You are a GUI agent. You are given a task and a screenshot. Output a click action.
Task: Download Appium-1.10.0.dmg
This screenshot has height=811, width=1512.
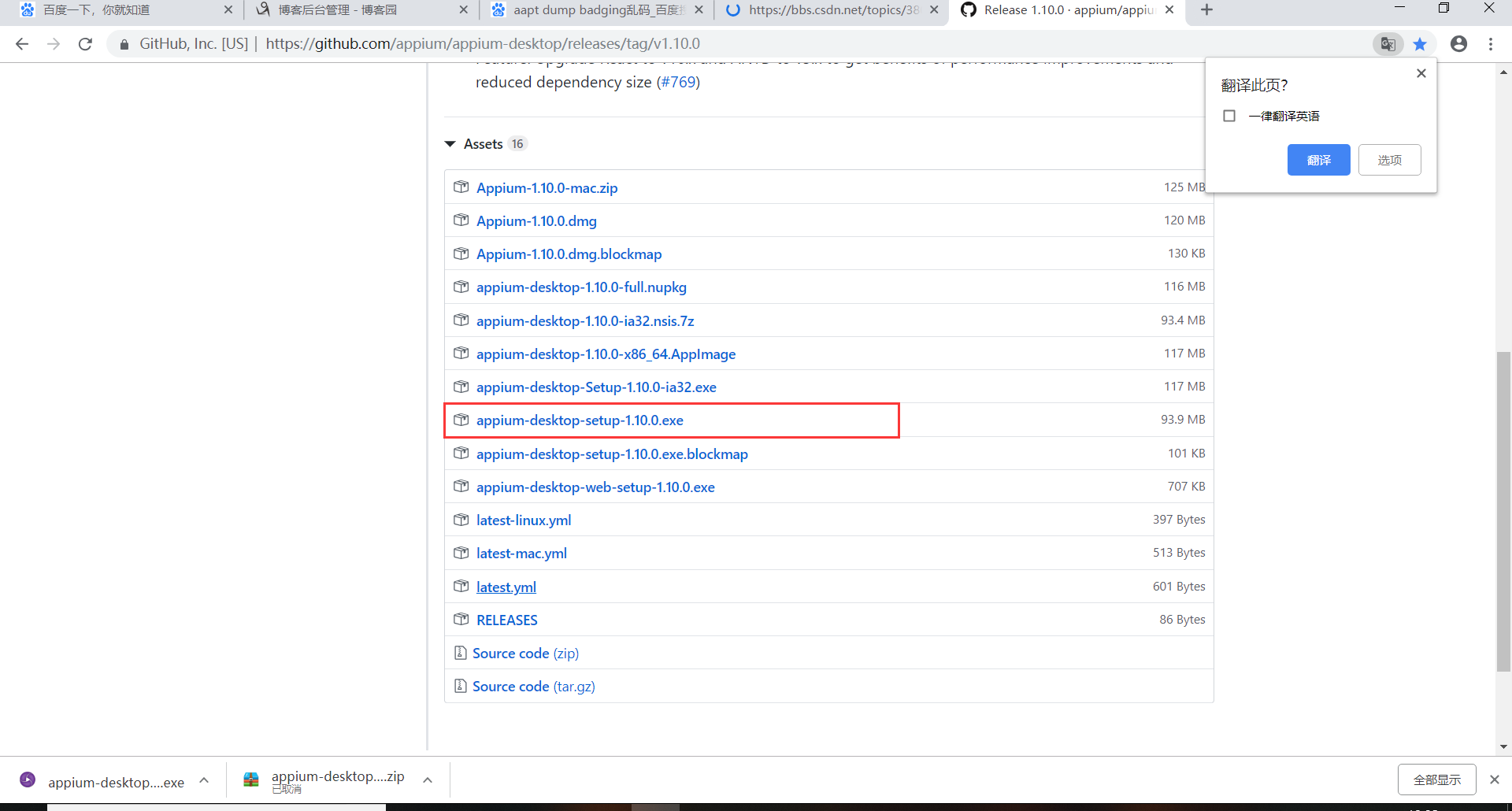[x=536, y=220]
